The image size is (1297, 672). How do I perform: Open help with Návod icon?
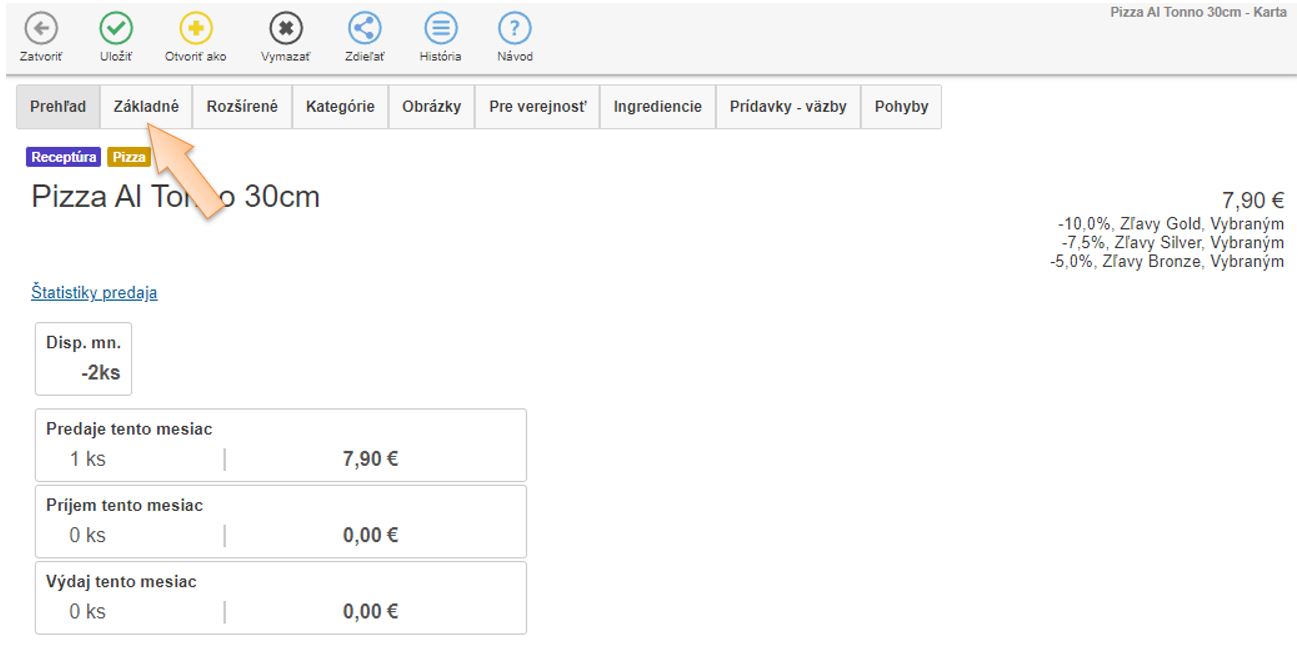point(515,30)
